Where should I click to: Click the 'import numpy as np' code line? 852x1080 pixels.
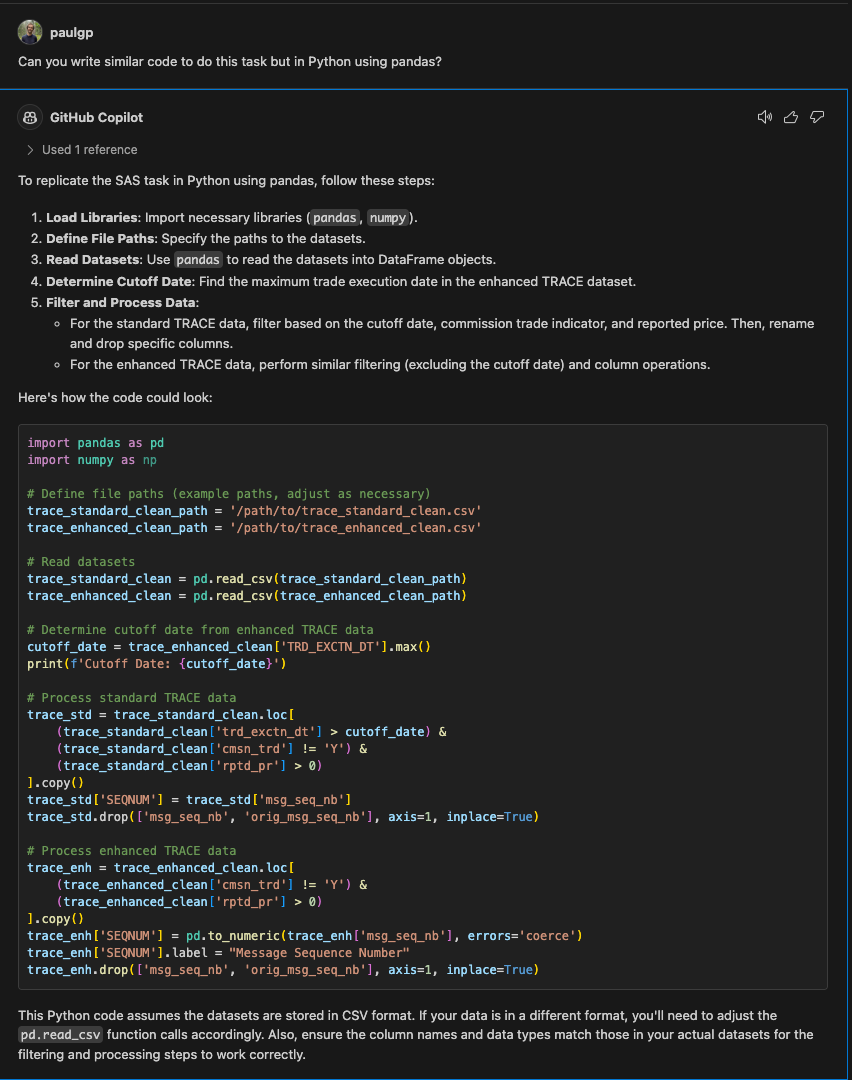(92, 460)
